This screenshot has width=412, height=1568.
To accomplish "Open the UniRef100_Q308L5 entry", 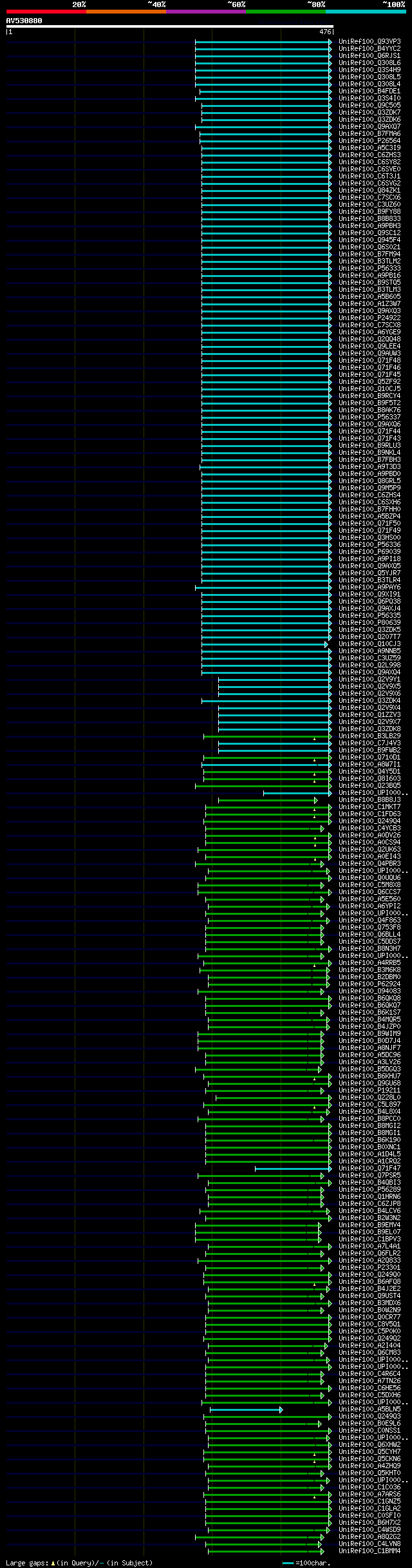I will 370,77.
